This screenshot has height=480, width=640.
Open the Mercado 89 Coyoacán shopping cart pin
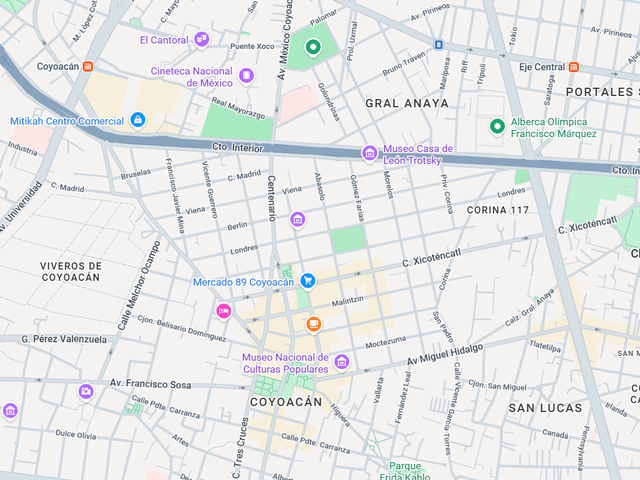308,281
